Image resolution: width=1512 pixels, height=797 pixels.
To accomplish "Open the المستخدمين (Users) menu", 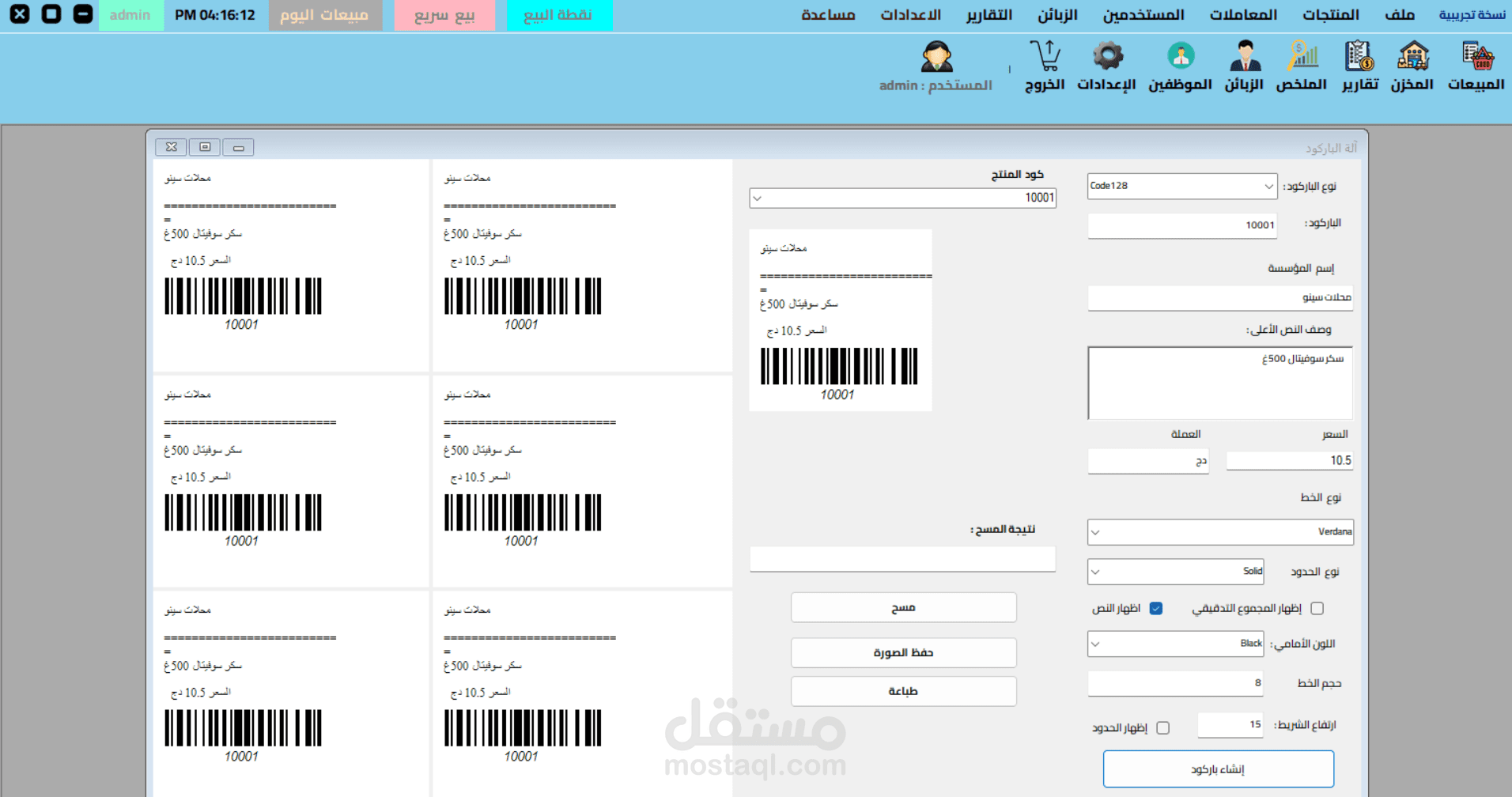I will coord(1143,15).
